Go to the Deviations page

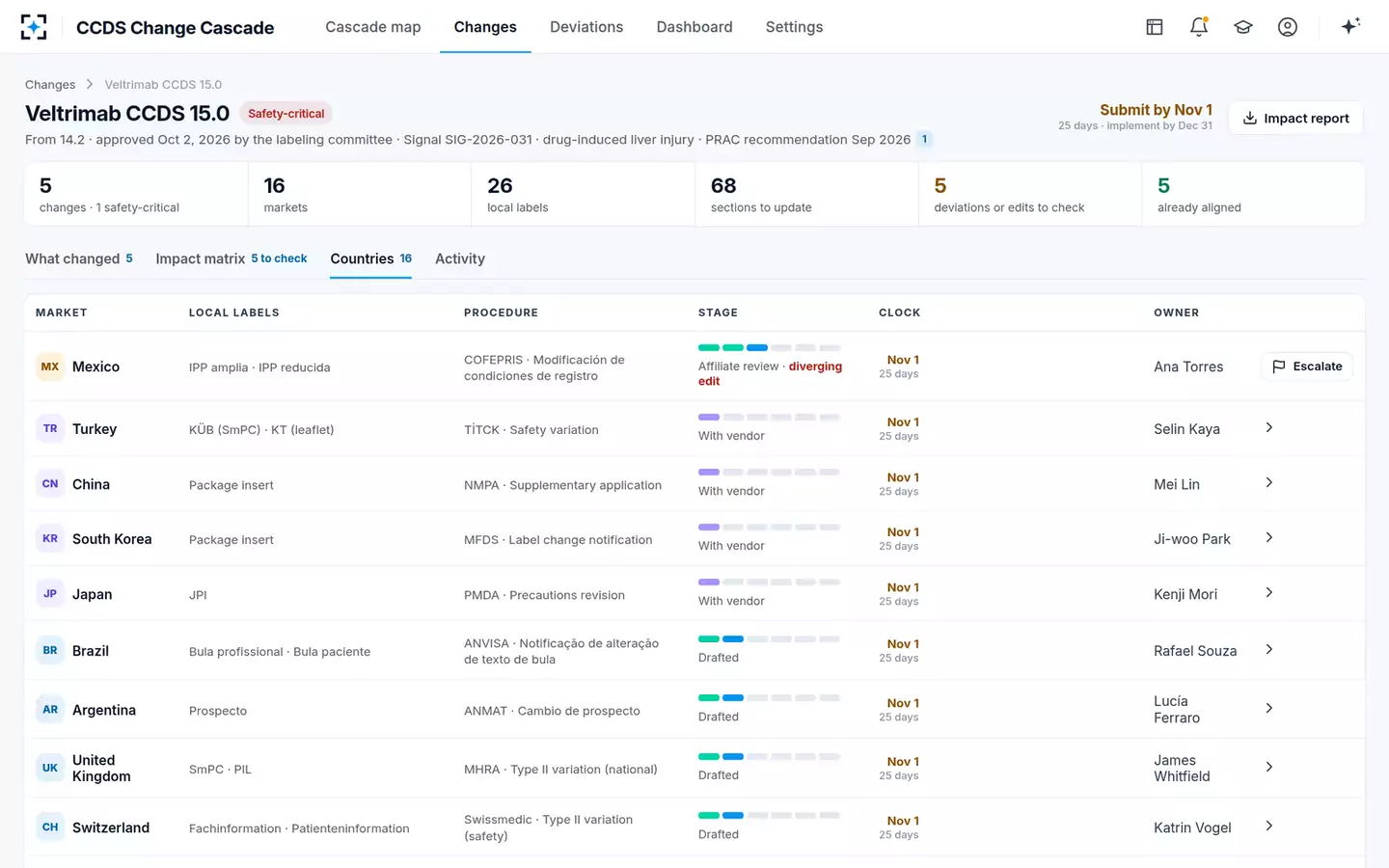pyautogui.click(x=586, y=27)
